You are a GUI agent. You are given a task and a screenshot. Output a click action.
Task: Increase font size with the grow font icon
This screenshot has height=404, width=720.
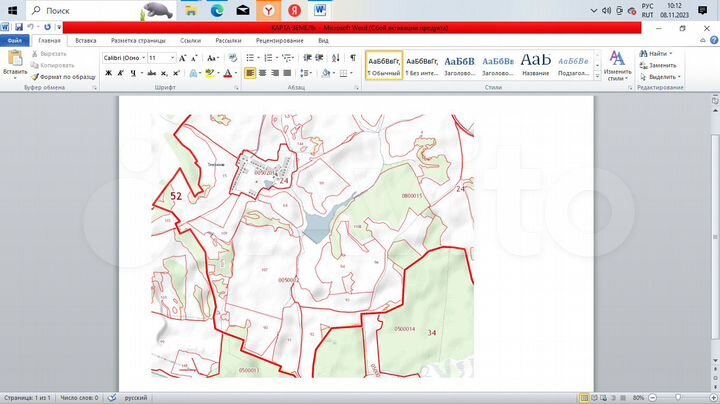[183, 58]
